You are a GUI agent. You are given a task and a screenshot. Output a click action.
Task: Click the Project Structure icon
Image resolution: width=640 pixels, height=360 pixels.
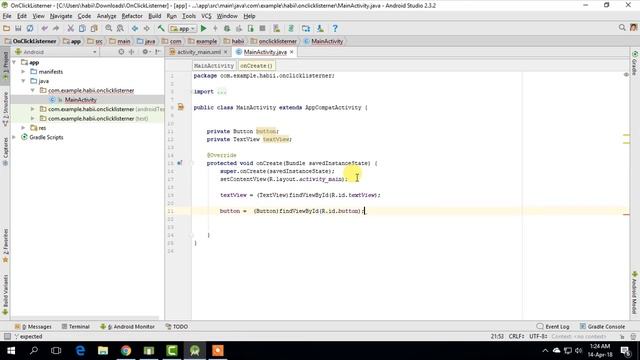tap(306, 29)
